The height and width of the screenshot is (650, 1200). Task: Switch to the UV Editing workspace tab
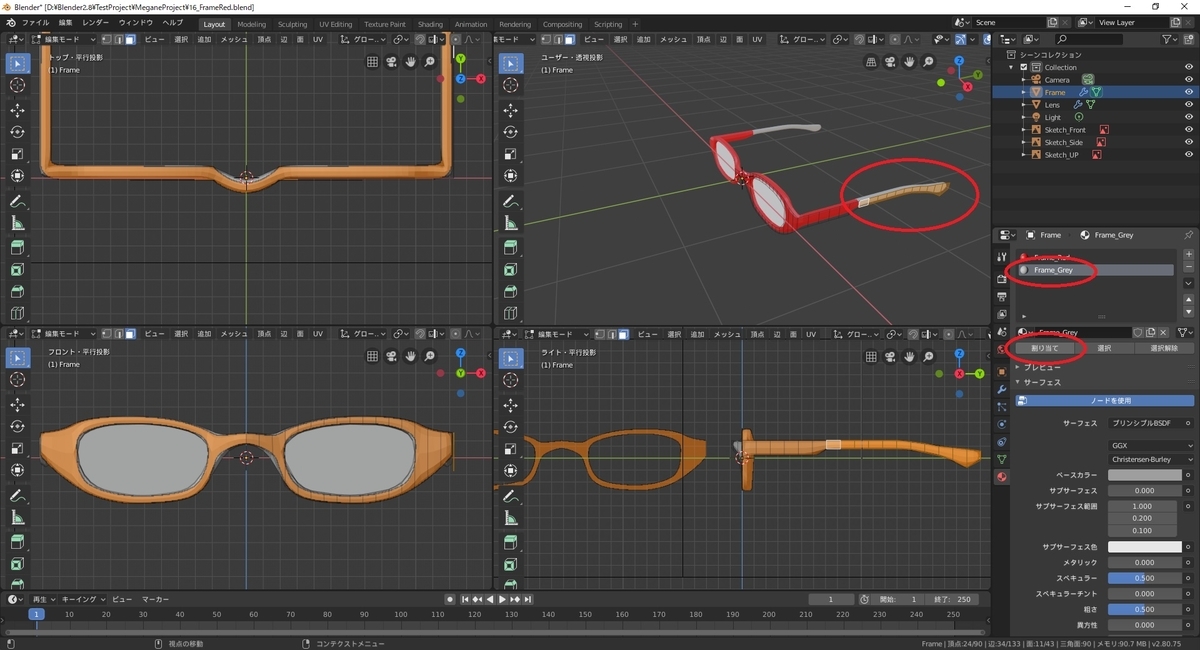335,24
